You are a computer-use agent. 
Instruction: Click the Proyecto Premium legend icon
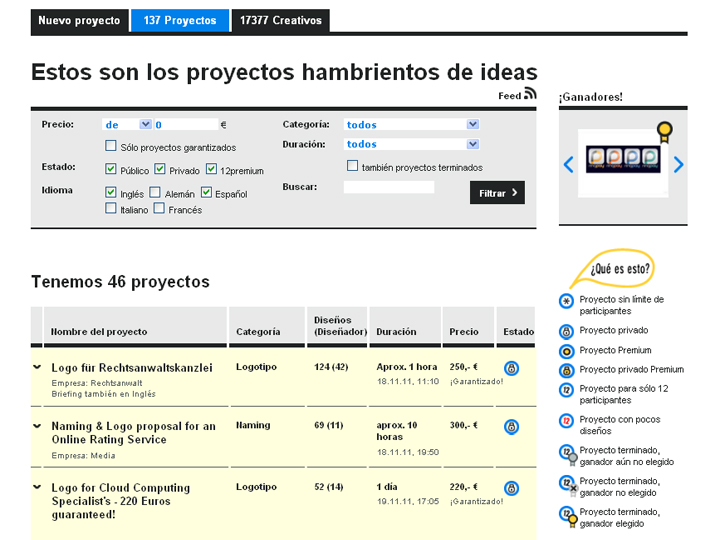[566, 351]
